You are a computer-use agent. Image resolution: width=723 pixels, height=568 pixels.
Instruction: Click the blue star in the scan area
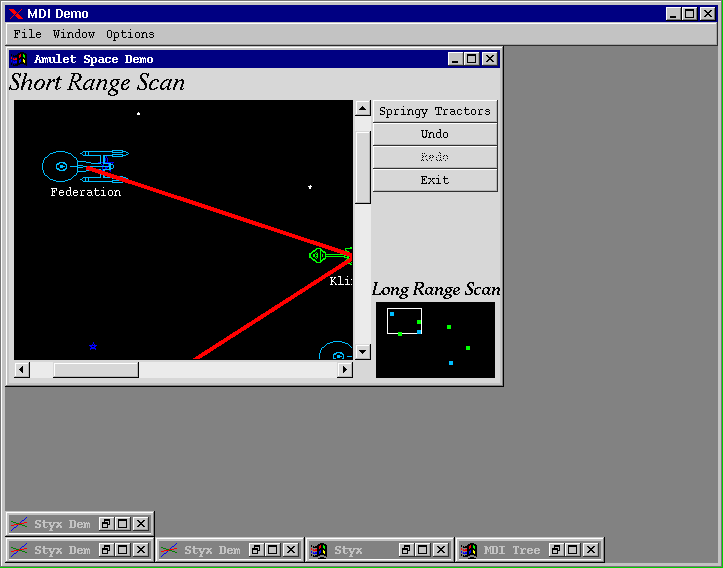coord(93,346)
